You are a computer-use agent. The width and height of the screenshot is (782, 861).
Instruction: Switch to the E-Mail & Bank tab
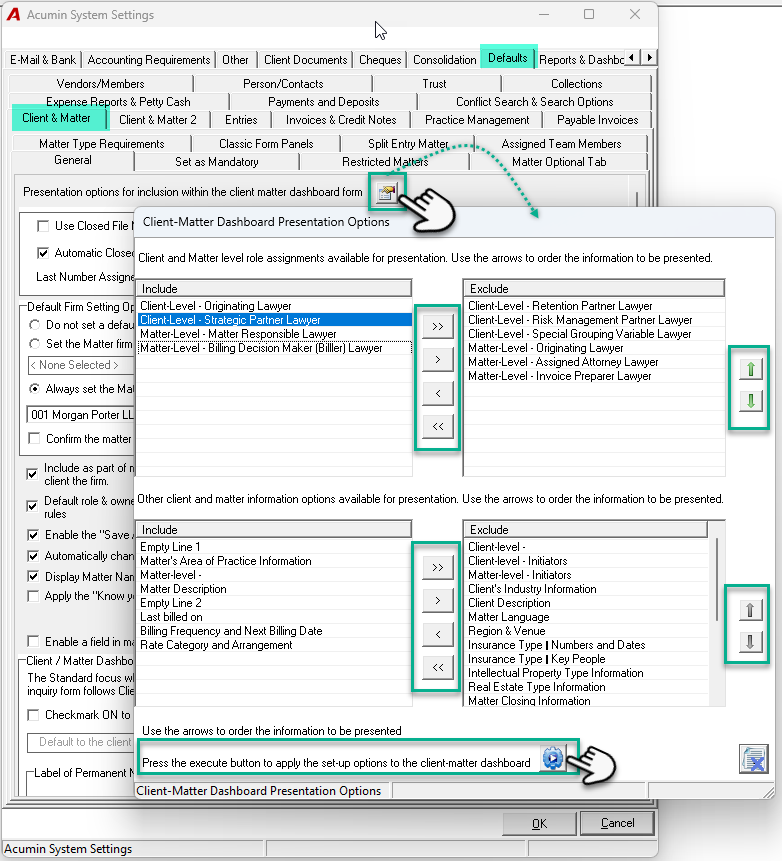pyautogui.click(x=43, y=60)
